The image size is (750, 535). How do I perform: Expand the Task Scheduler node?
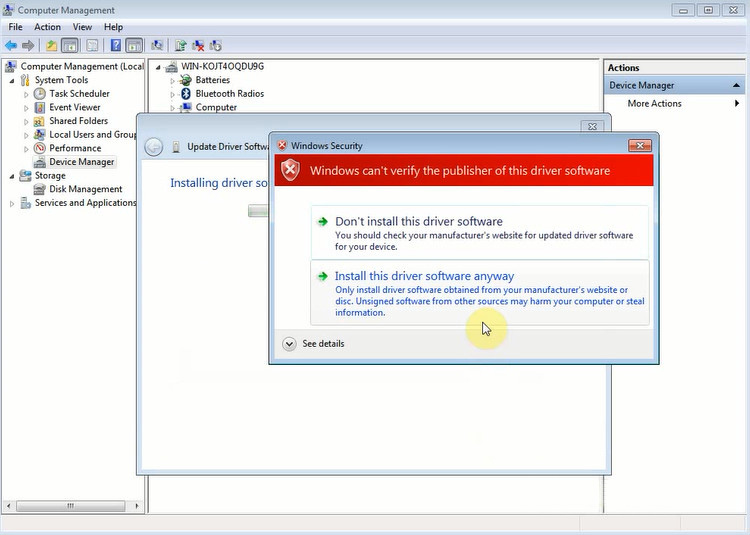click(26, 94)
